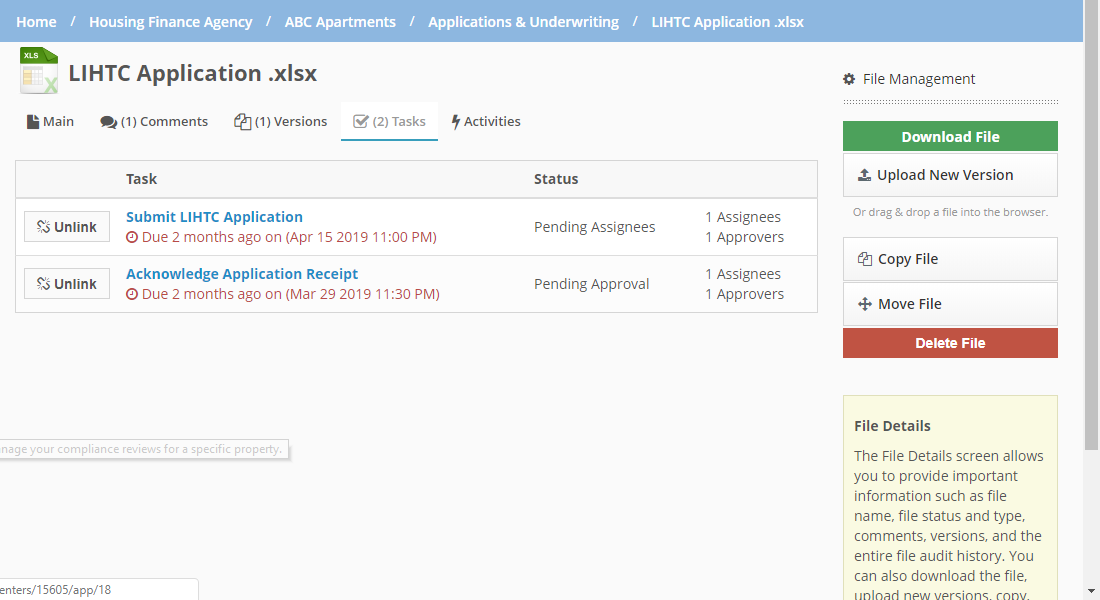Image resolution: width=1100 pixels, height=600 pixels.
Task: Copy the file
Action: tap(951, 259)
